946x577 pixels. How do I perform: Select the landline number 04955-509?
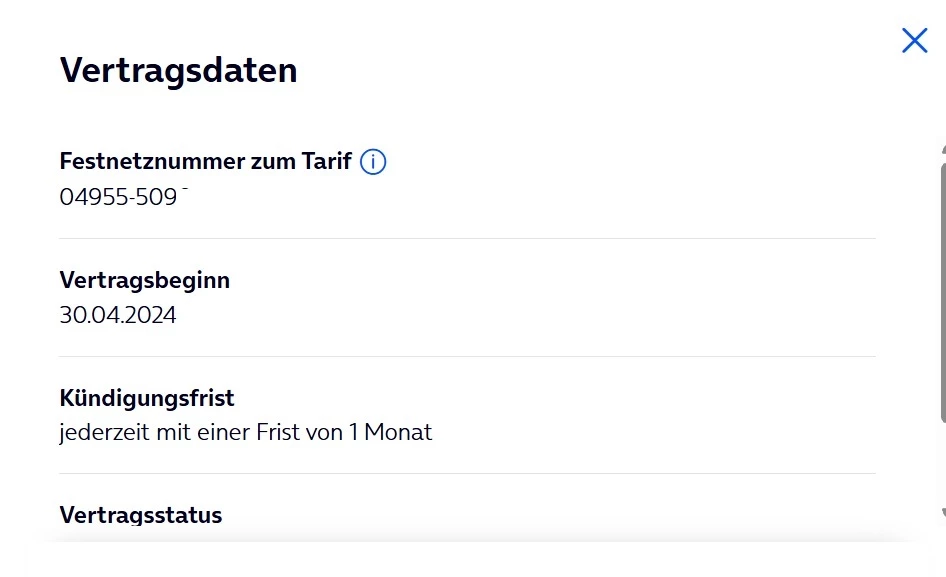[x=119, y=197]
